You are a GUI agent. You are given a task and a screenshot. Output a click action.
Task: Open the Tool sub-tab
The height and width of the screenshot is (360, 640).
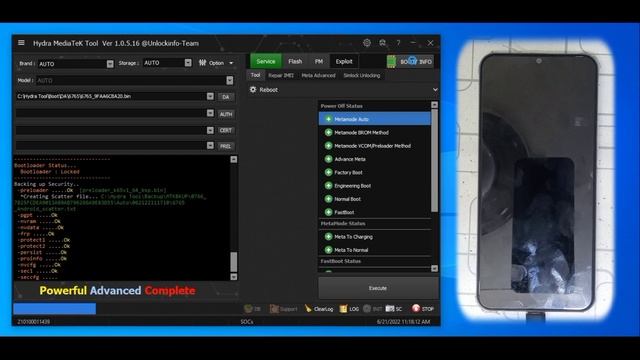coord(256,75)
